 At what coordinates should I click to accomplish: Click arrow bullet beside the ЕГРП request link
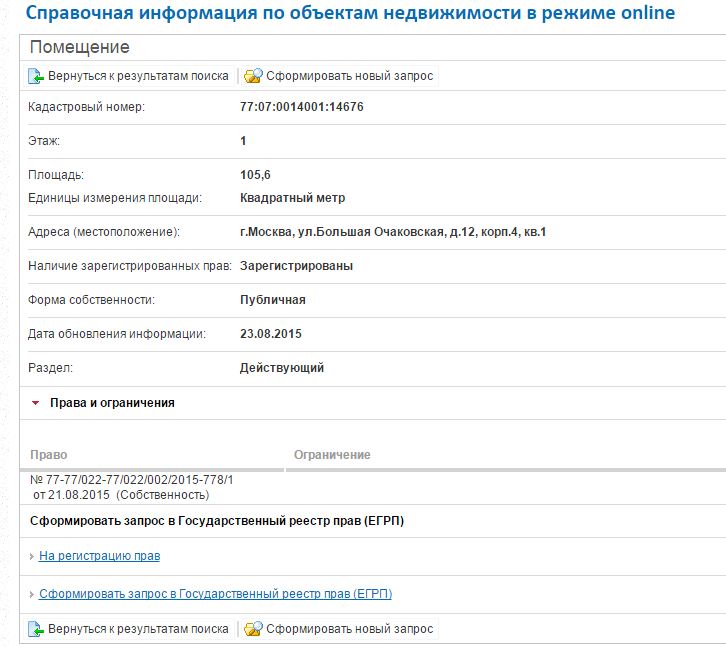click(32, 595)
